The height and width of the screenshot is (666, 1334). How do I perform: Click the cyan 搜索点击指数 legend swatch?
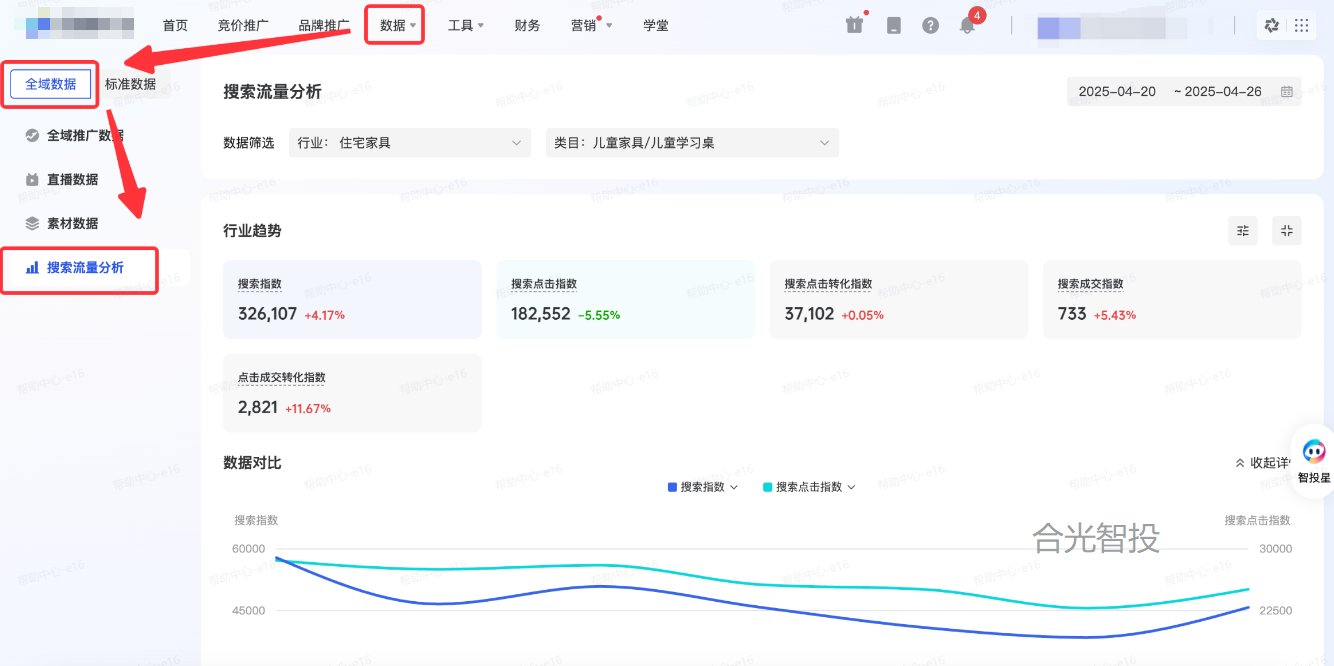[x=768, y=487]
